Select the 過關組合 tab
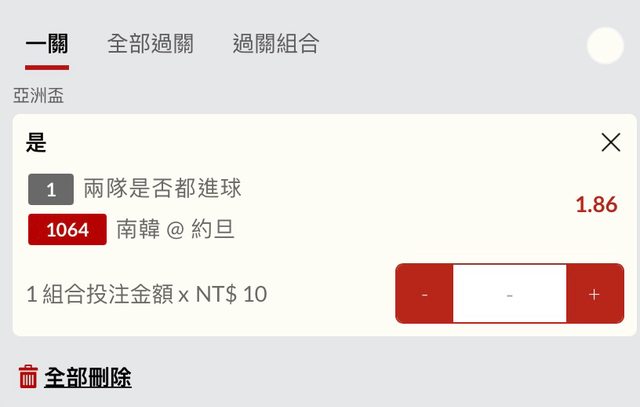Screen dimensions: 640x407 (275, 44)
